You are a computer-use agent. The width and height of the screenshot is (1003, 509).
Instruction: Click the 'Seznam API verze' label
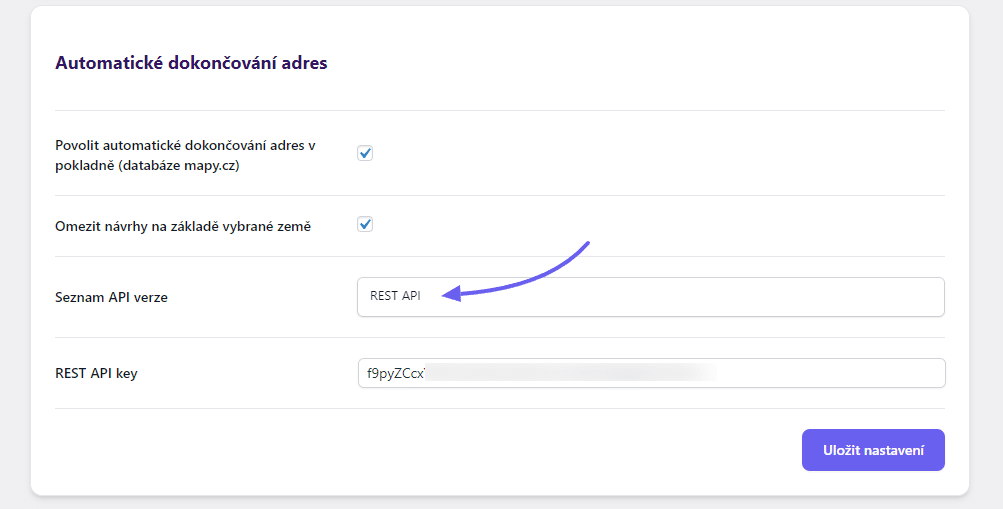(111, 297)
